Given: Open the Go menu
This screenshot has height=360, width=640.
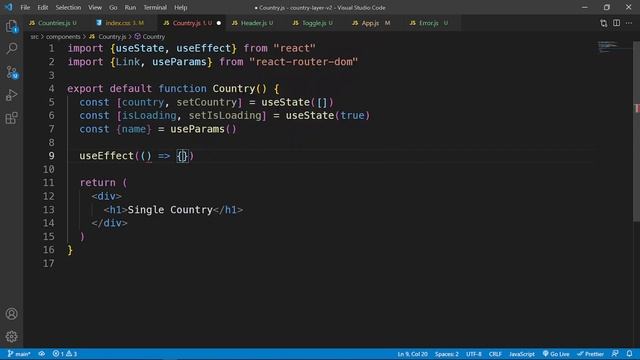Looking at the screenshot, I should point(113,7).
